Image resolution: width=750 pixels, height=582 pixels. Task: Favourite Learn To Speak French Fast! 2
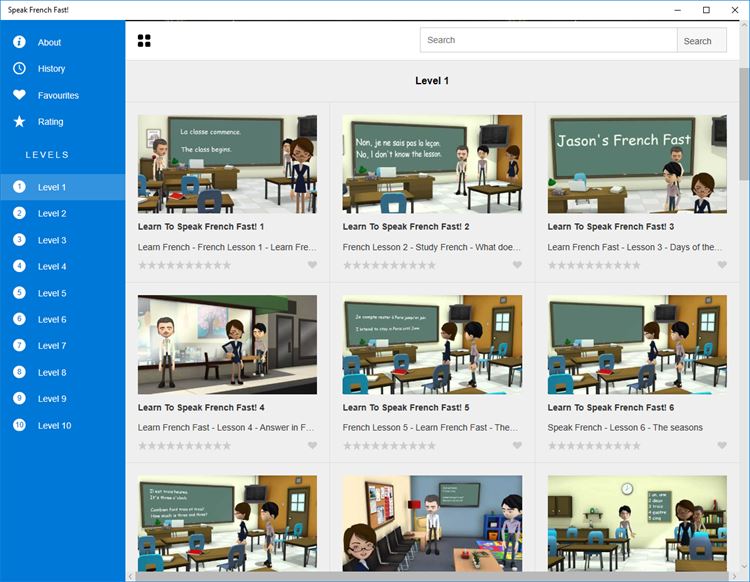click(517, 264)
